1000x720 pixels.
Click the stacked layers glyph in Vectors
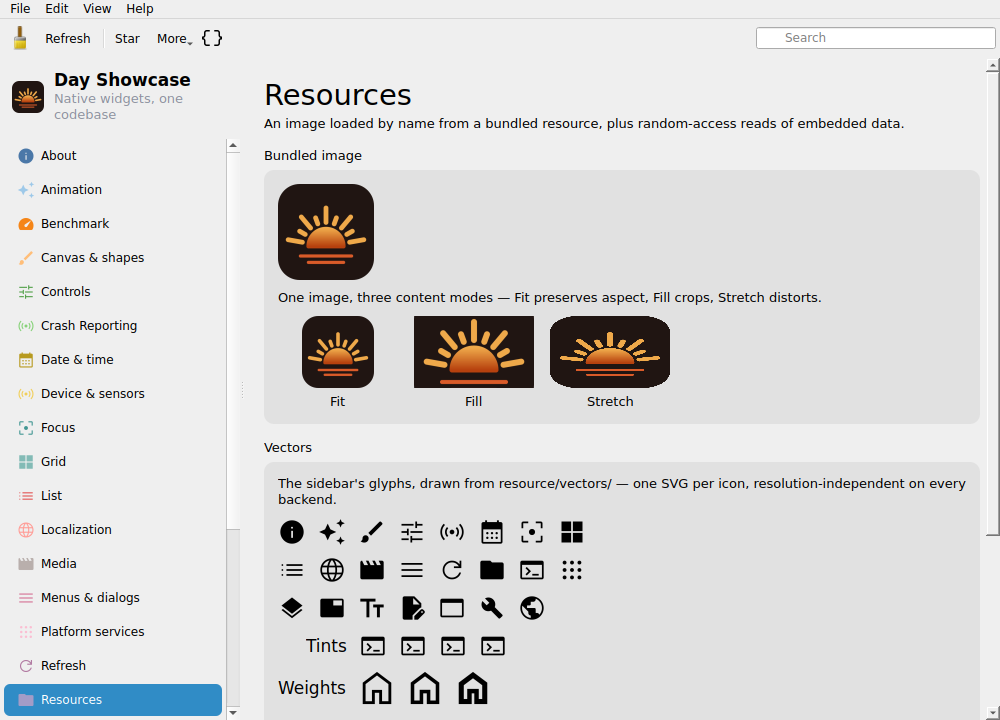(x=292, y=608)
